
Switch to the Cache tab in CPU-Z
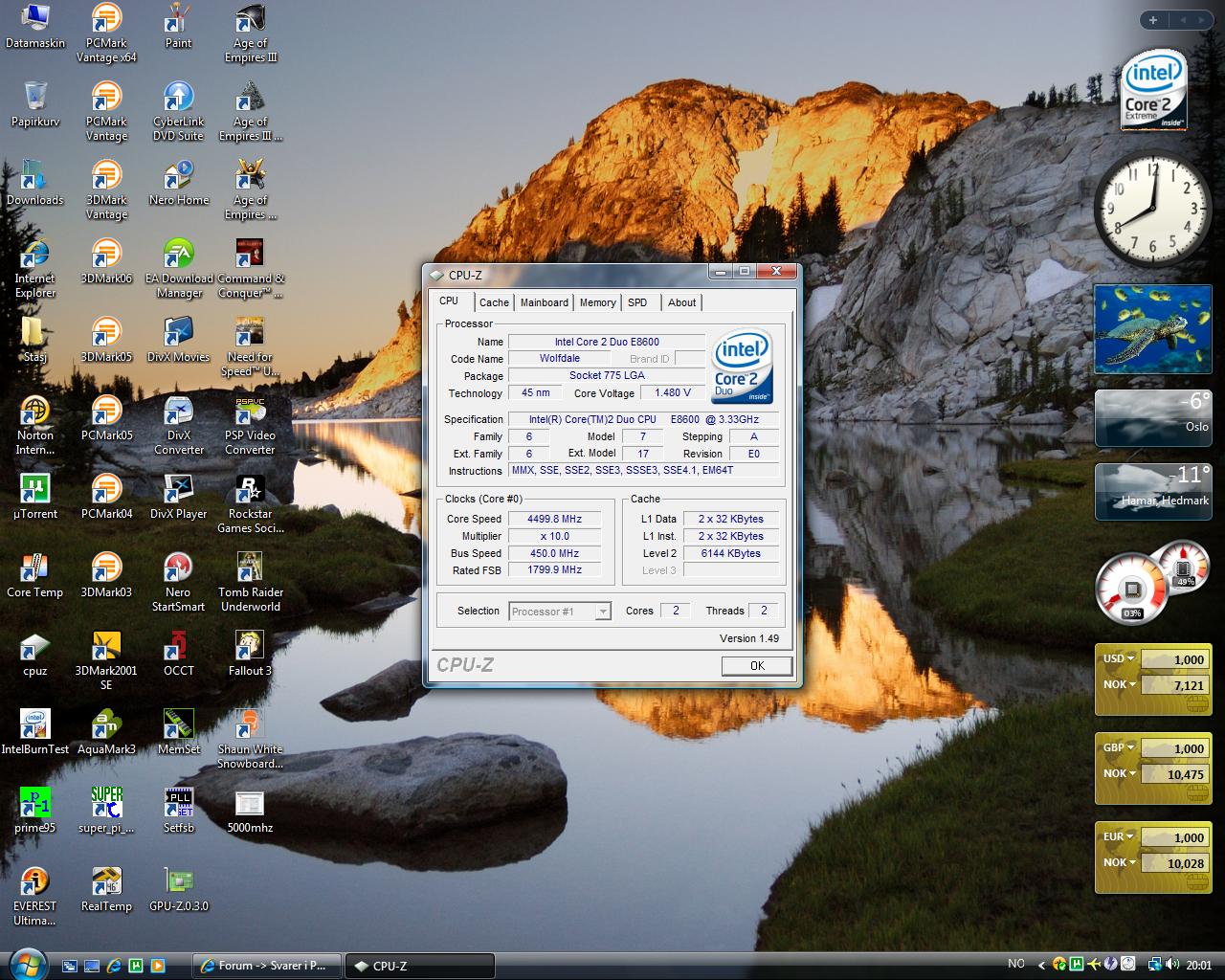(x=494, y=302)
